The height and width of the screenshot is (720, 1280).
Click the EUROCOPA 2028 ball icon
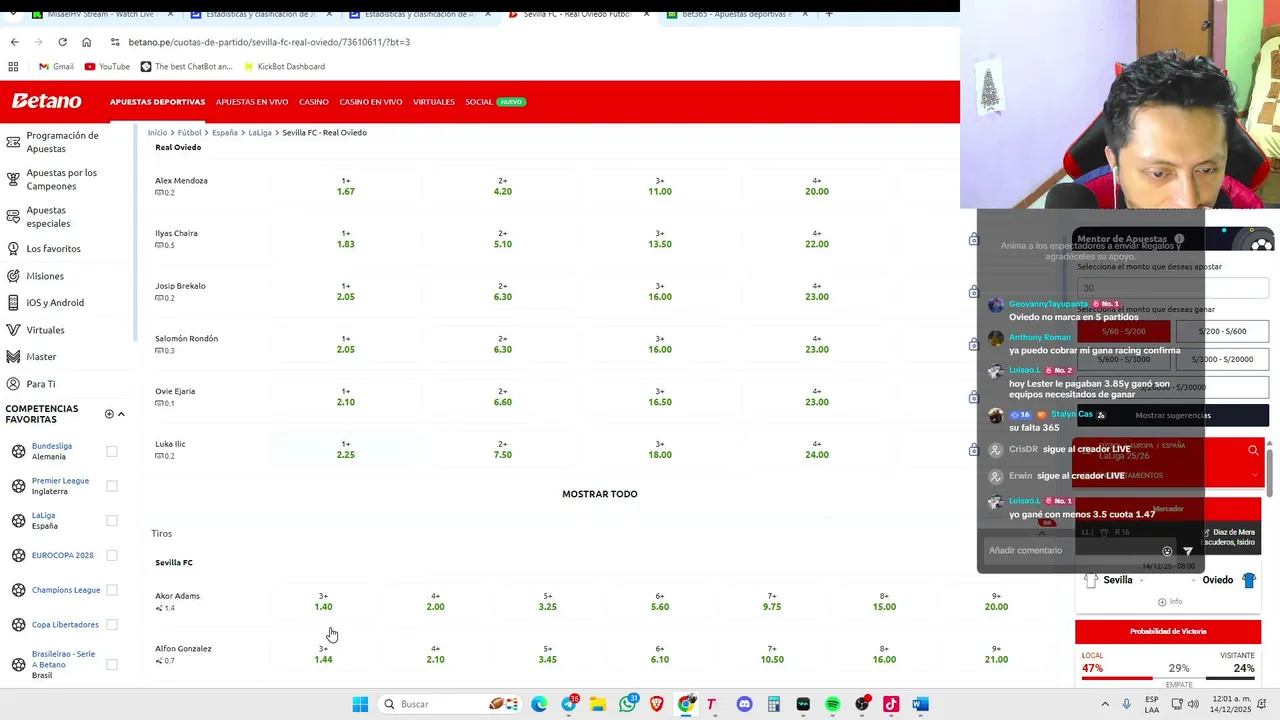click(18, 555)
